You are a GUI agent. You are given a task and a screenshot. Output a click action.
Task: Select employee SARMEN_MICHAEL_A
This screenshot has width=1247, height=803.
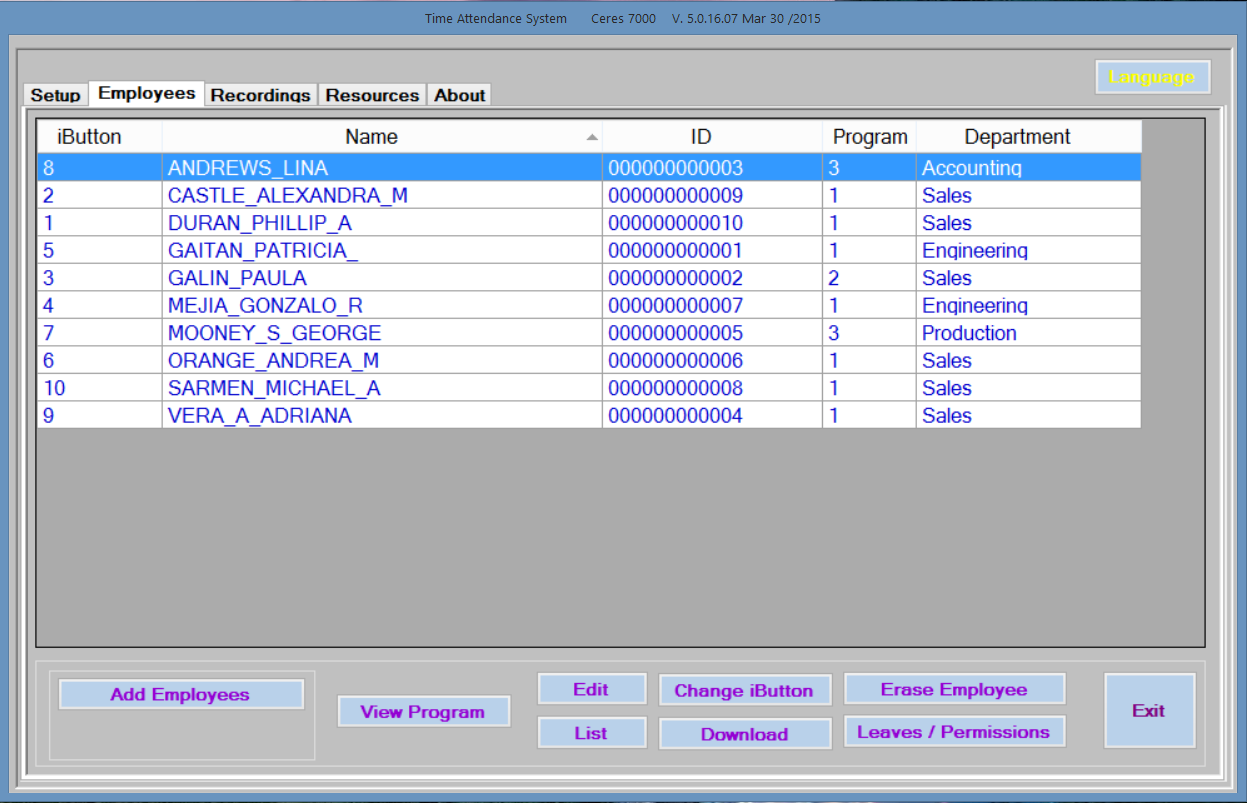(x=382, y=387)
